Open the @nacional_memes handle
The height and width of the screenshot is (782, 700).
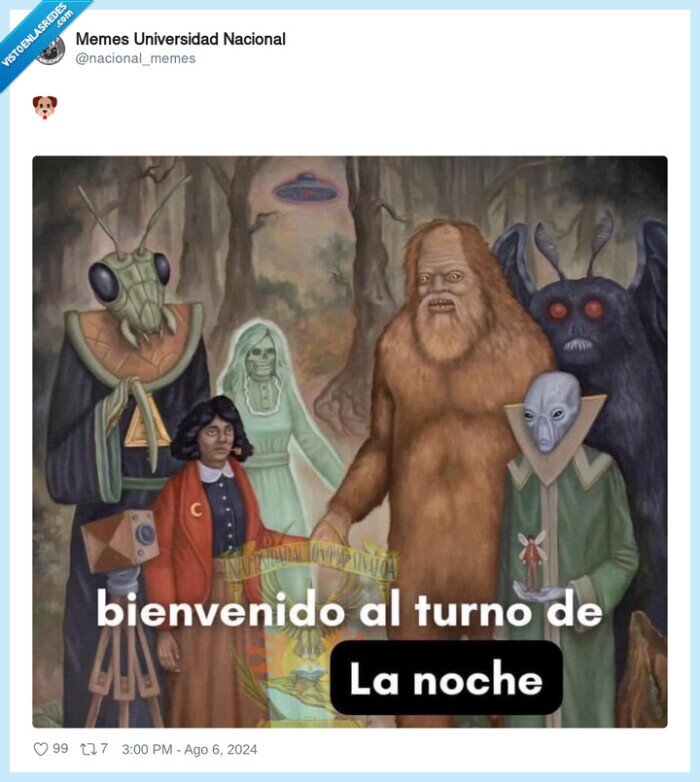(136, 58)
